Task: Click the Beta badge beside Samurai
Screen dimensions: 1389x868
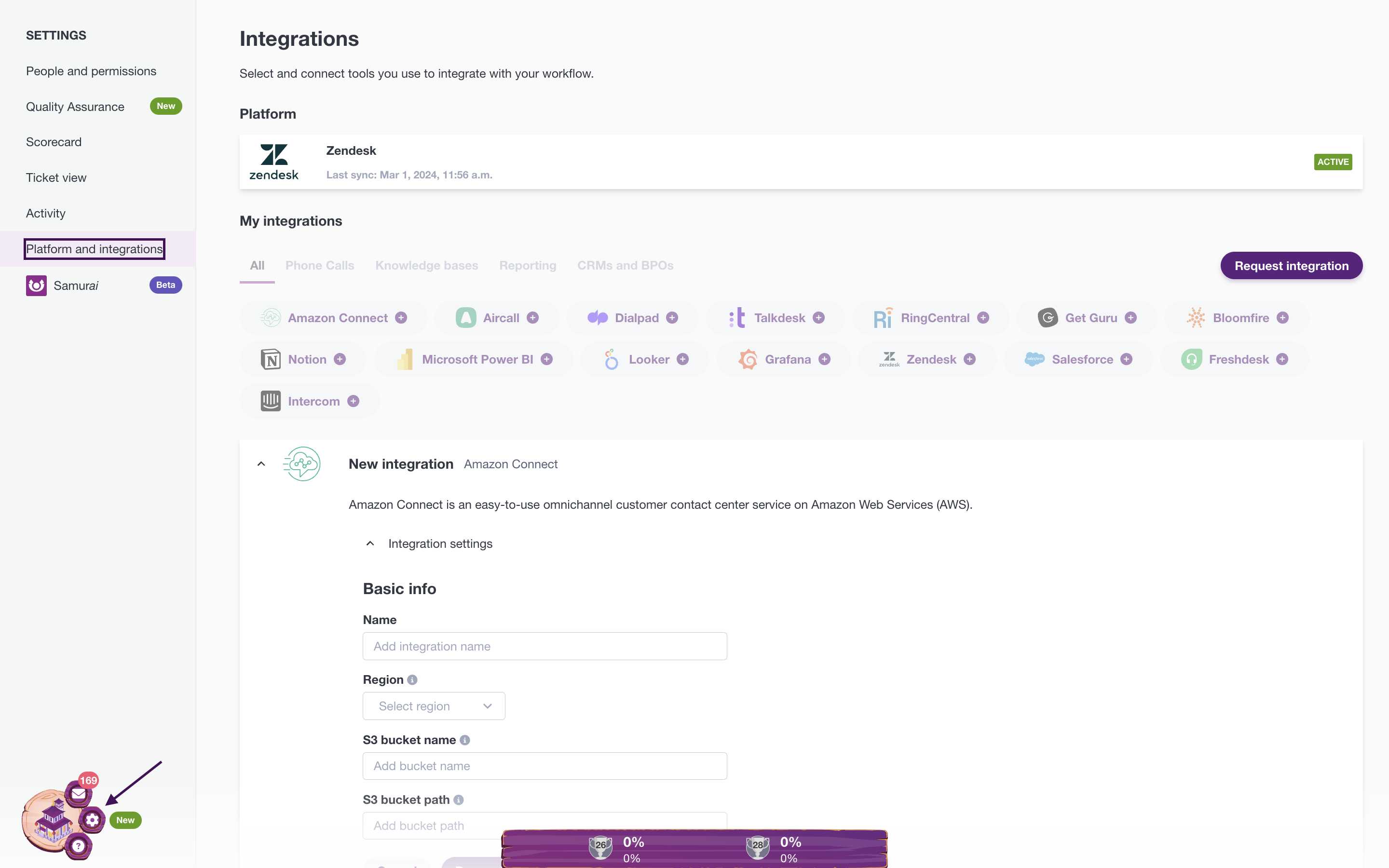Action: (x=165, y=285)
